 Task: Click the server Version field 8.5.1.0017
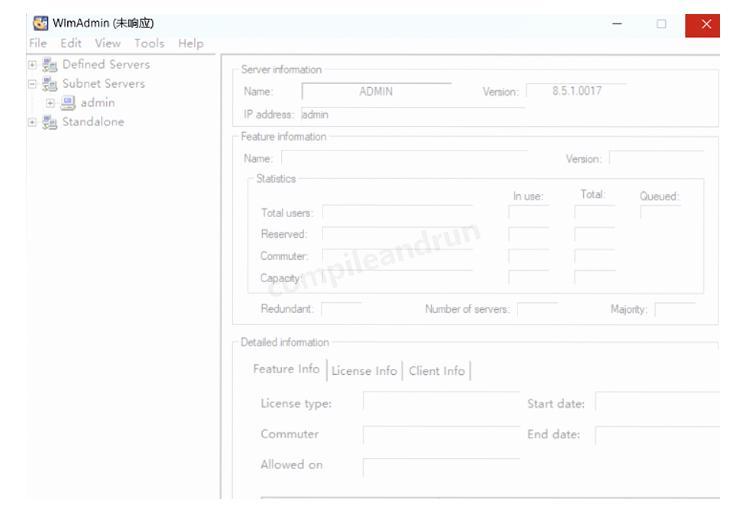pyautogui.click(x=576, y=91)
